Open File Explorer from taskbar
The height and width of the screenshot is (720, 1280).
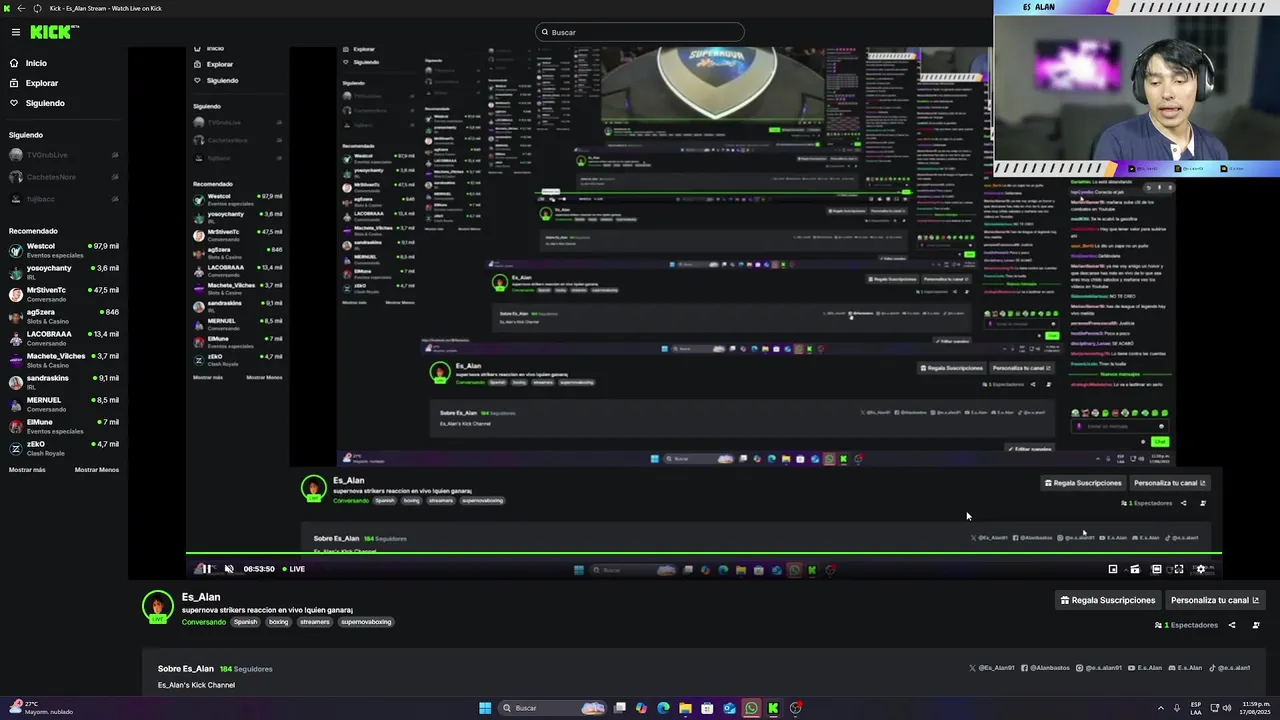point(685,708)
